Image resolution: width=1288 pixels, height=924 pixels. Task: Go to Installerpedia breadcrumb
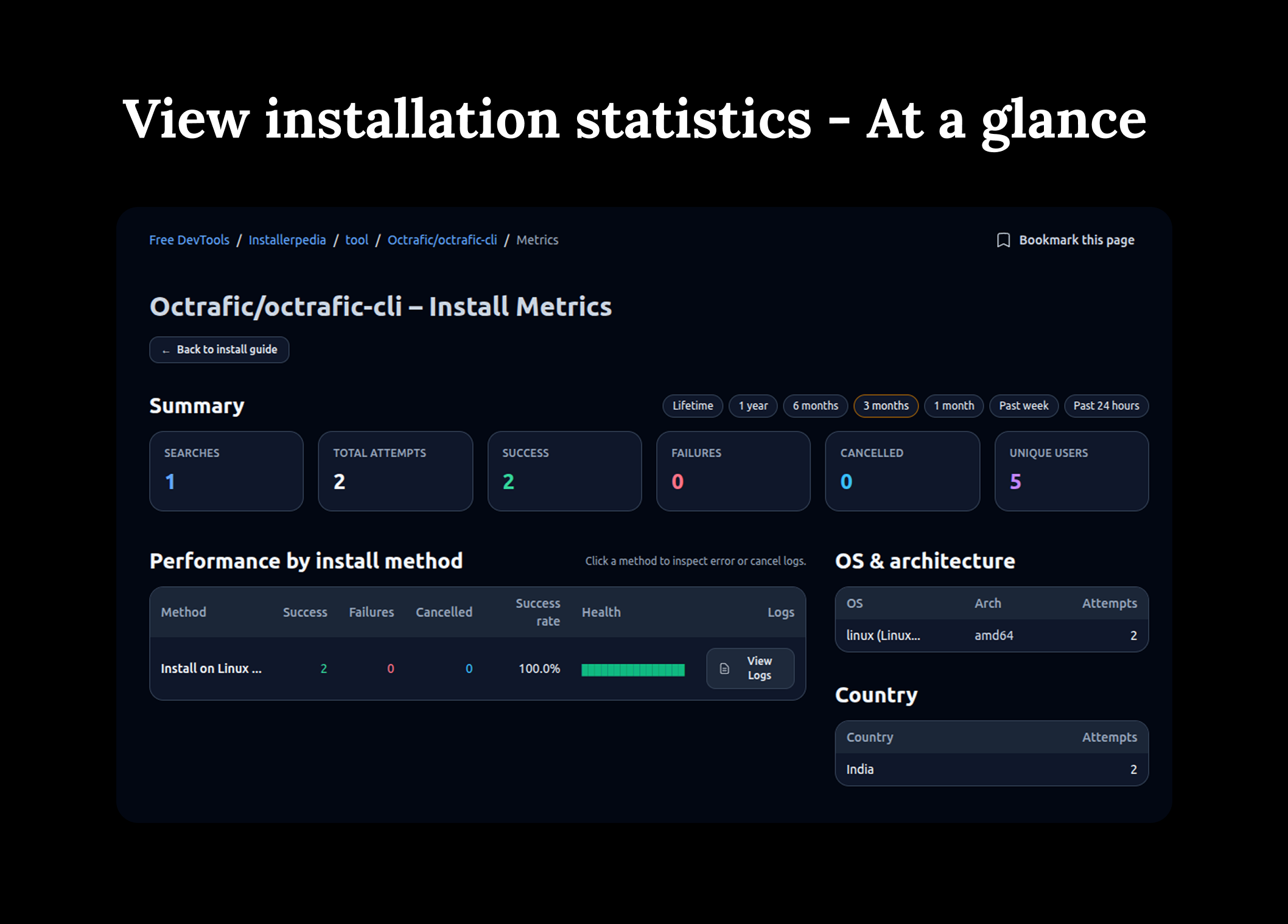point(287,240)
